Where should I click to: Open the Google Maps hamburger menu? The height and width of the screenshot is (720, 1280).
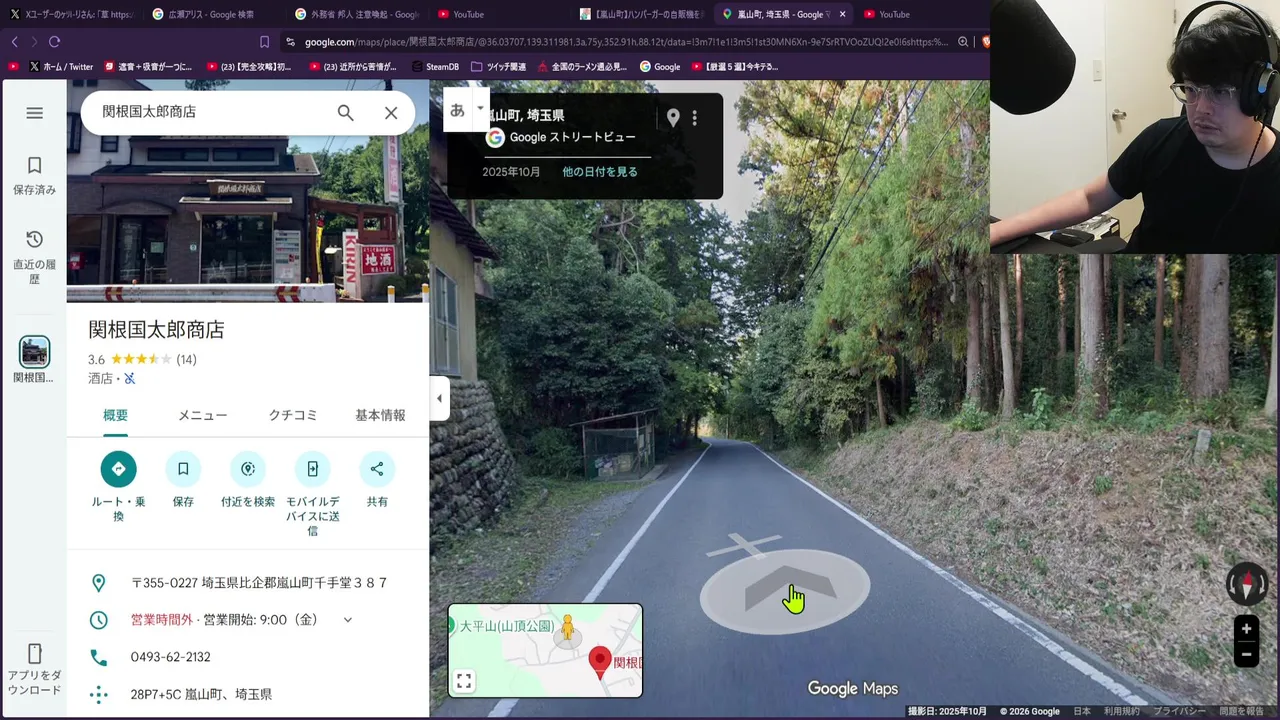pos(34,113)
